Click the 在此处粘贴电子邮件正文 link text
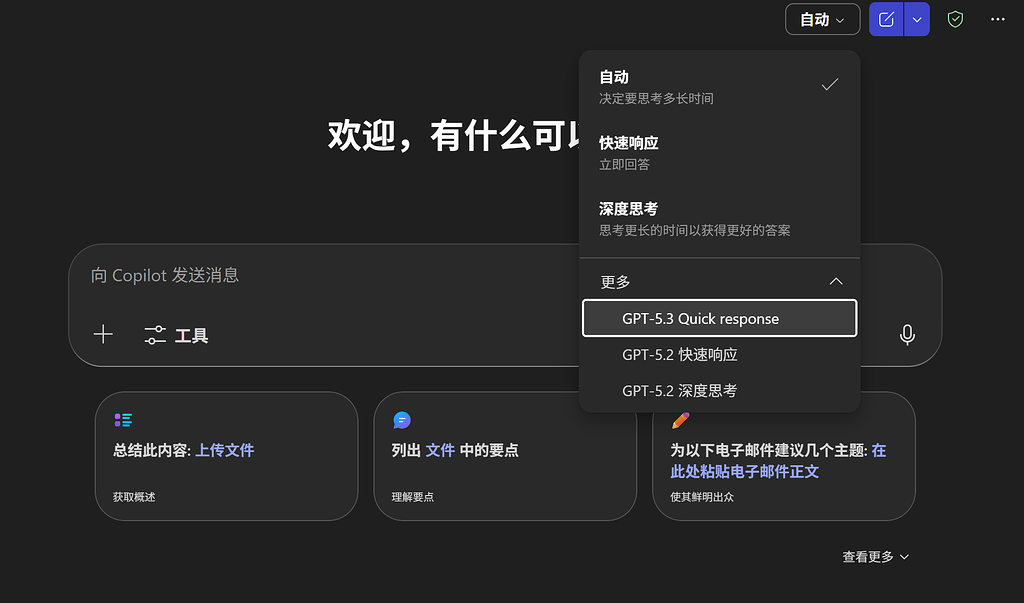The height and width of the screenshot is (603, 1024). [778, 461]
